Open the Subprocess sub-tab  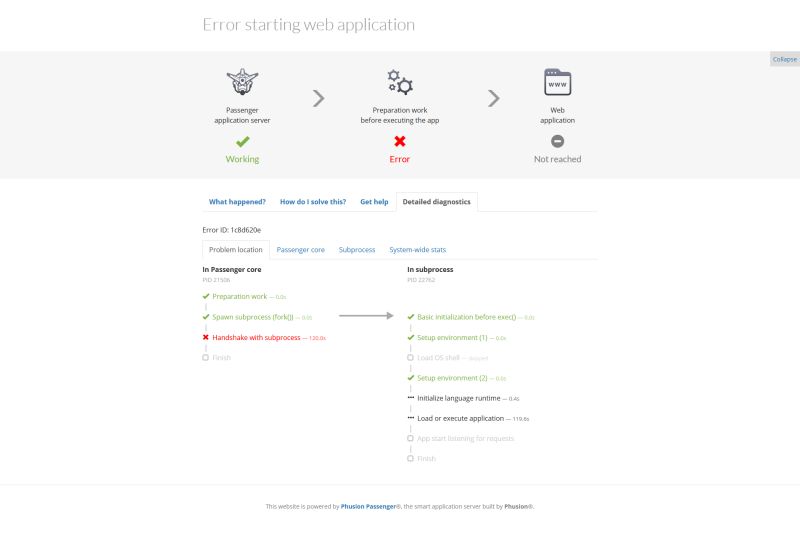(357, 250)
